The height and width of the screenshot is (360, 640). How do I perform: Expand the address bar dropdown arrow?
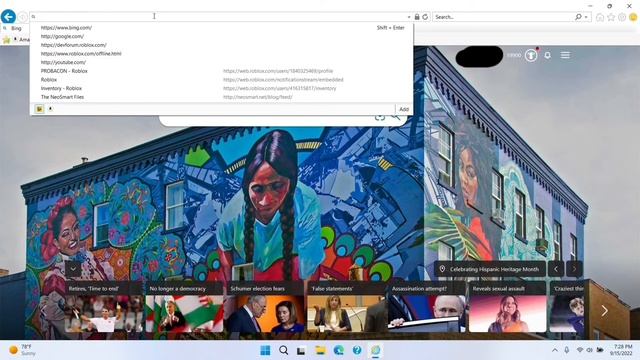pos(409,17)
